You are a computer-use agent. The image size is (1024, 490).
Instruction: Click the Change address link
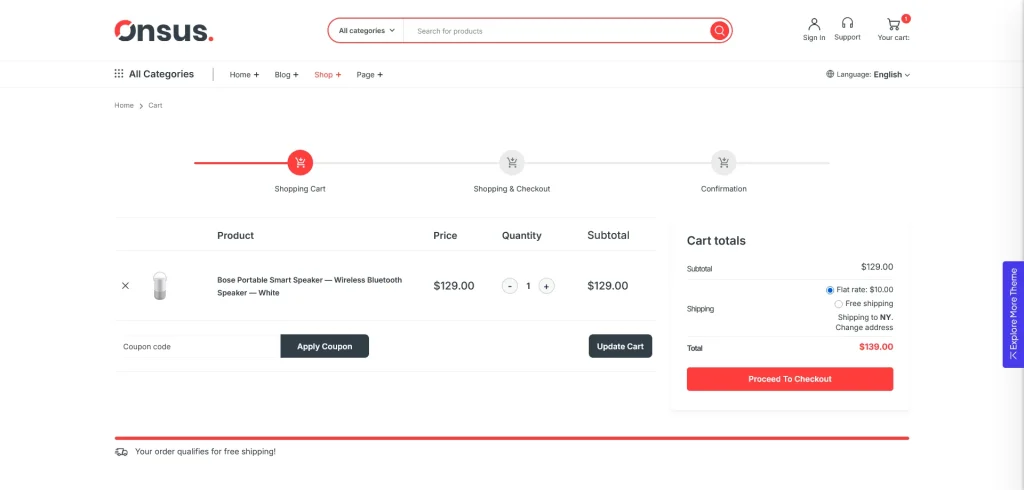point(864,328)
